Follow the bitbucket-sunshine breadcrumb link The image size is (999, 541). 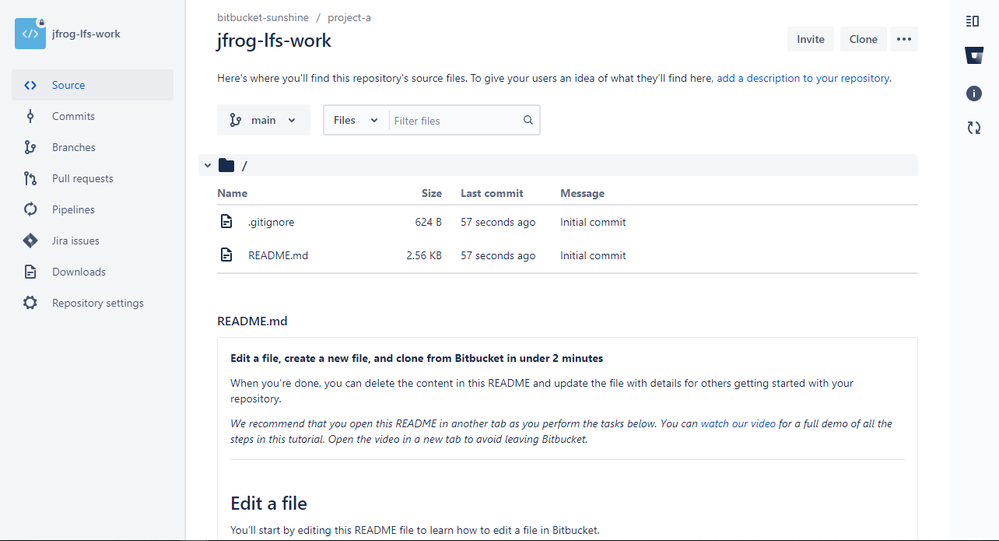tap(262, 17)
